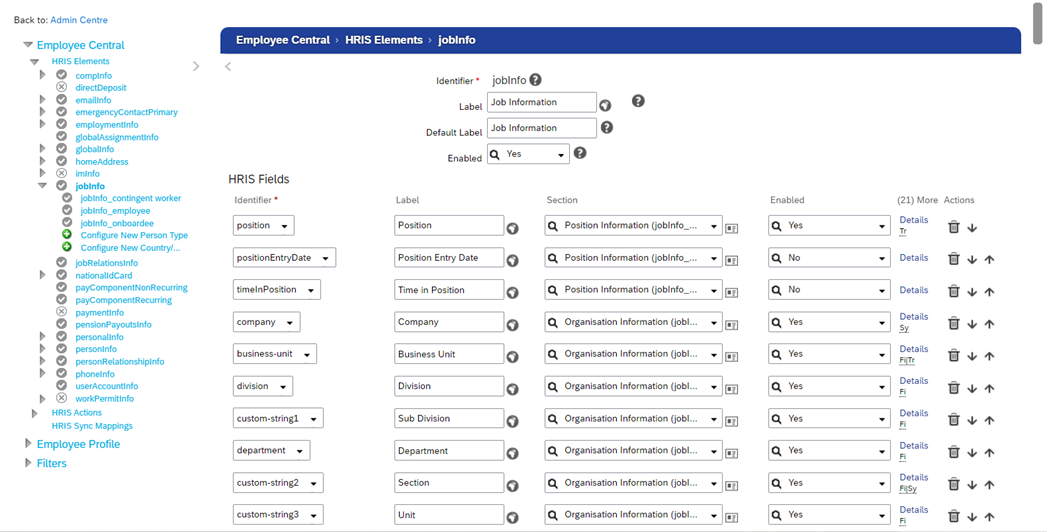
Task: Go back to Admin Centre
Action: pos(79,20)
